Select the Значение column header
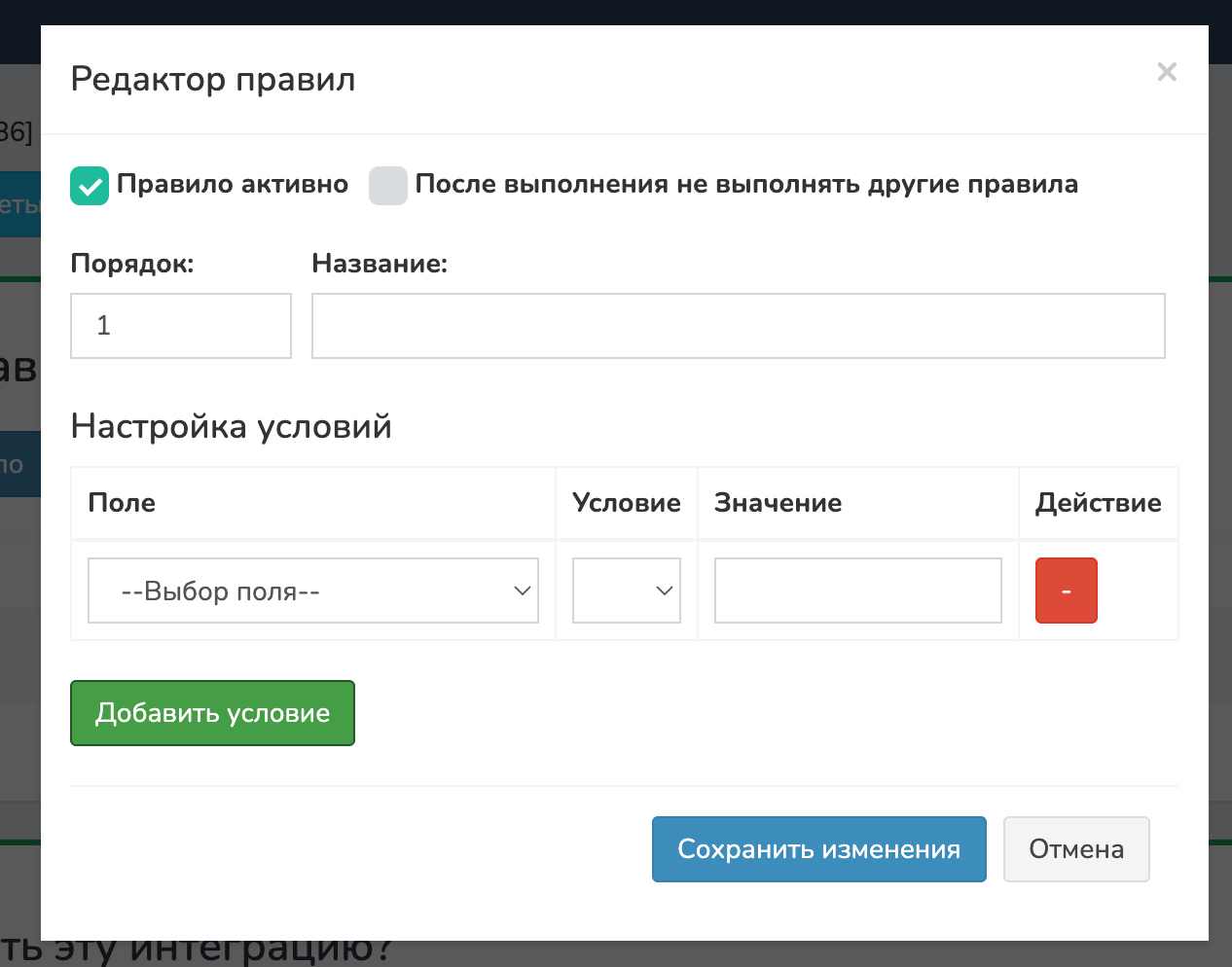The width and height of the screenshot is (1232, 967). [x=778, y=503]
